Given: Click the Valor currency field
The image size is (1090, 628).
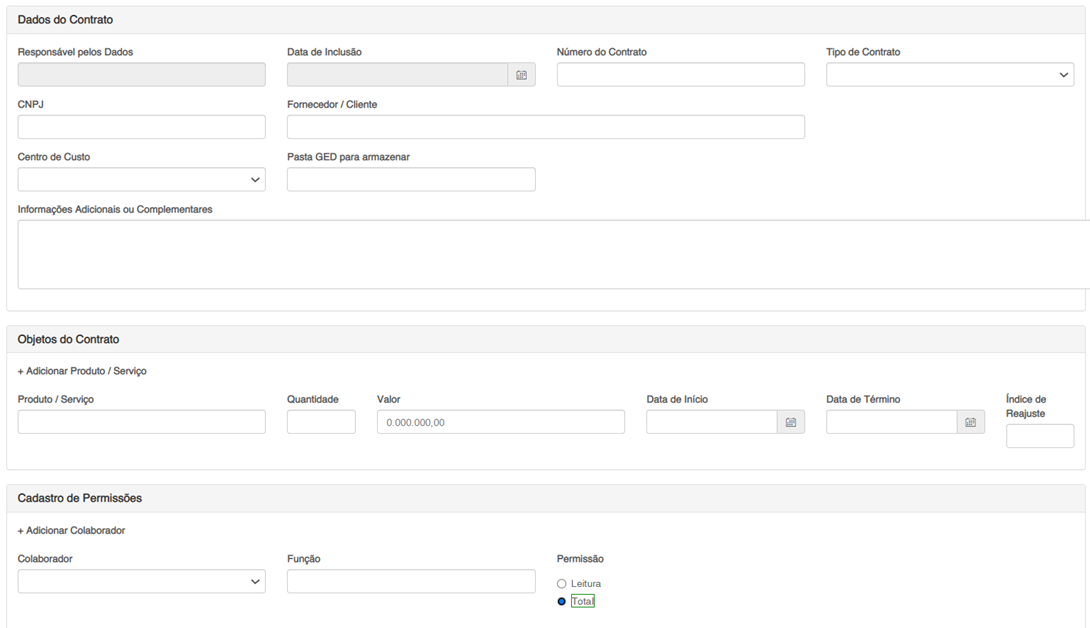Looking at the screenshot, I should coord(500,422).
